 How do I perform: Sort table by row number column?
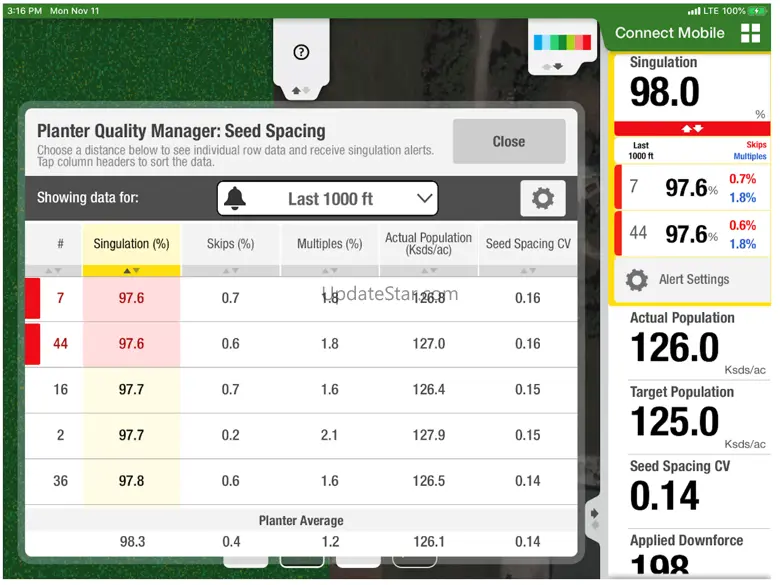pos(60,244)
